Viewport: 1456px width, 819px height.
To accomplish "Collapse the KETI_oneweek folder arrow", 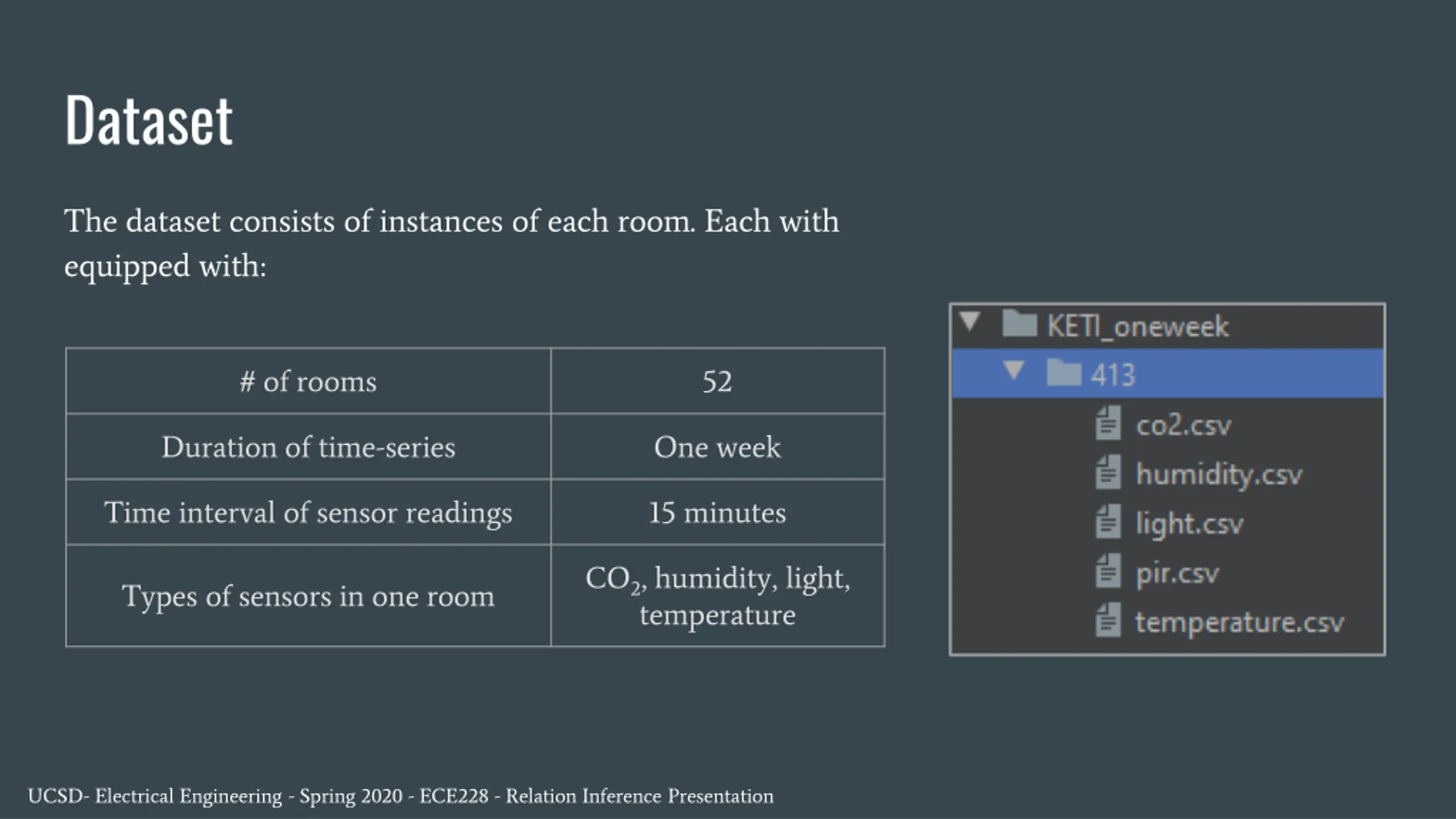I will click(x=970, y=322).
